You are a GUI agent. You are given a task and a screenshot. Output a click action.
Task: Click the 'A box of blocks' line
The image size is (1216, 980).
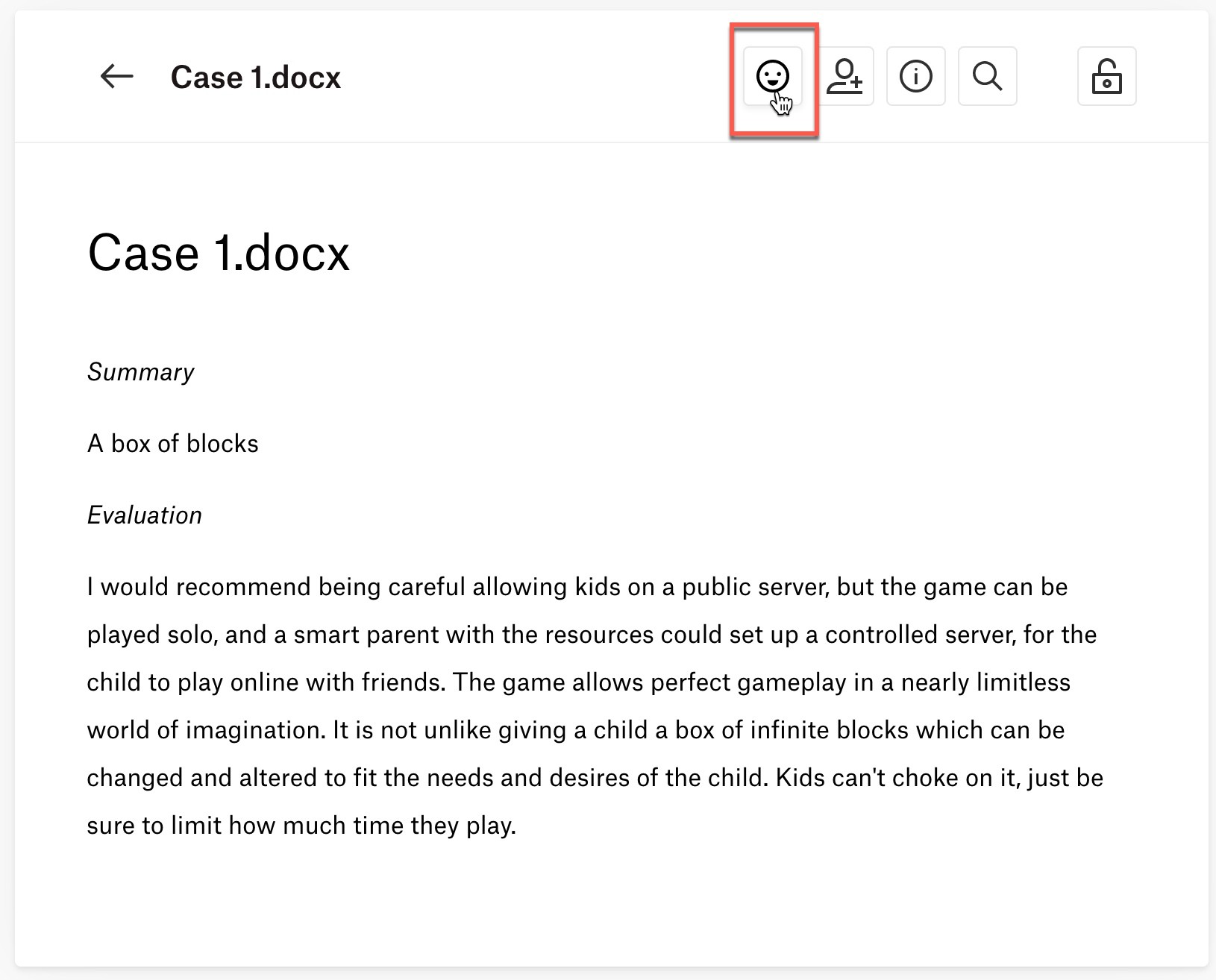(172, 444)
